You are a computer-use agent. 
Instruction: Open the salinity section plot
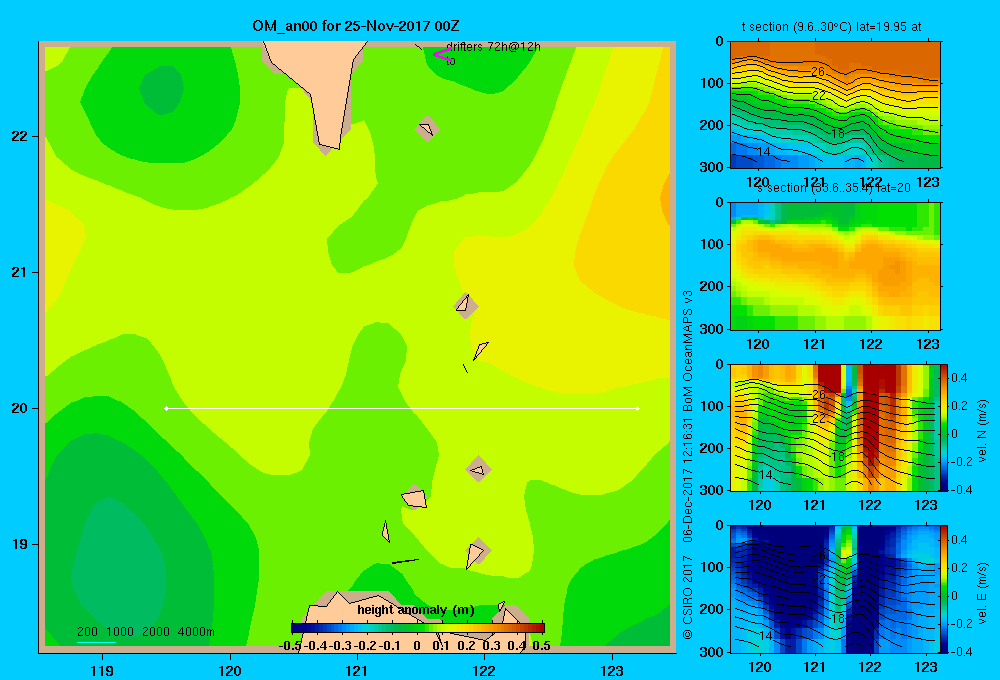click(x=835, y=266)
